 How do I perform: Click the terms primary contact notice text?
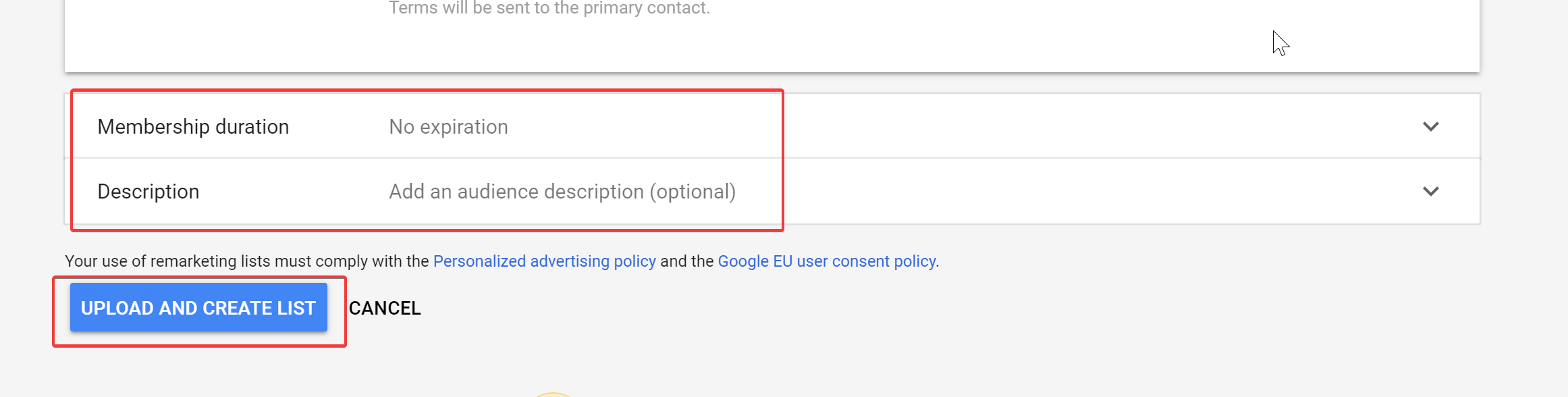click(549, 8)
